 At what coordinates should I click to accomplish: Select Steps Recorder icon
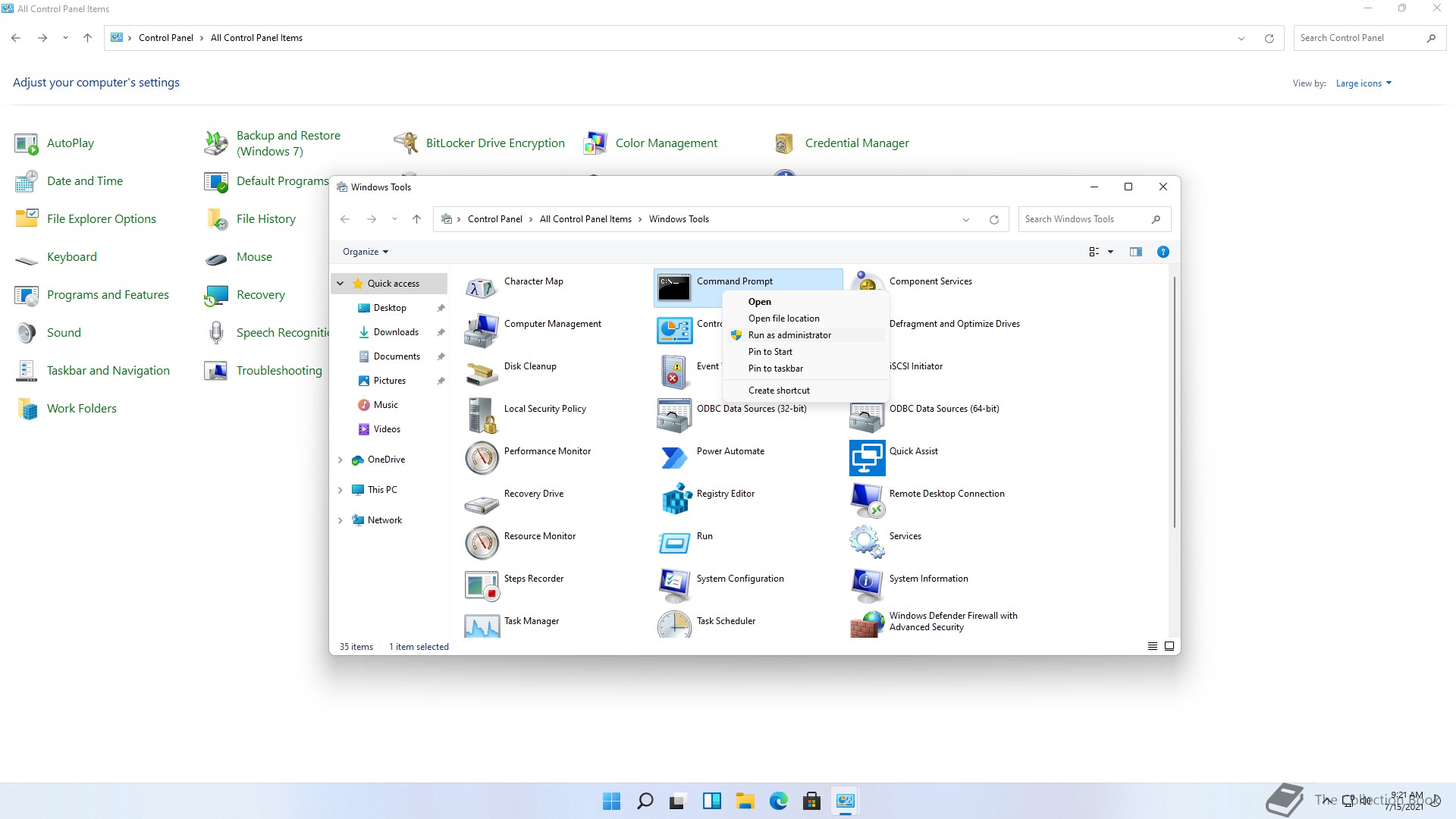pyautogui.click(x=482, y=585)
